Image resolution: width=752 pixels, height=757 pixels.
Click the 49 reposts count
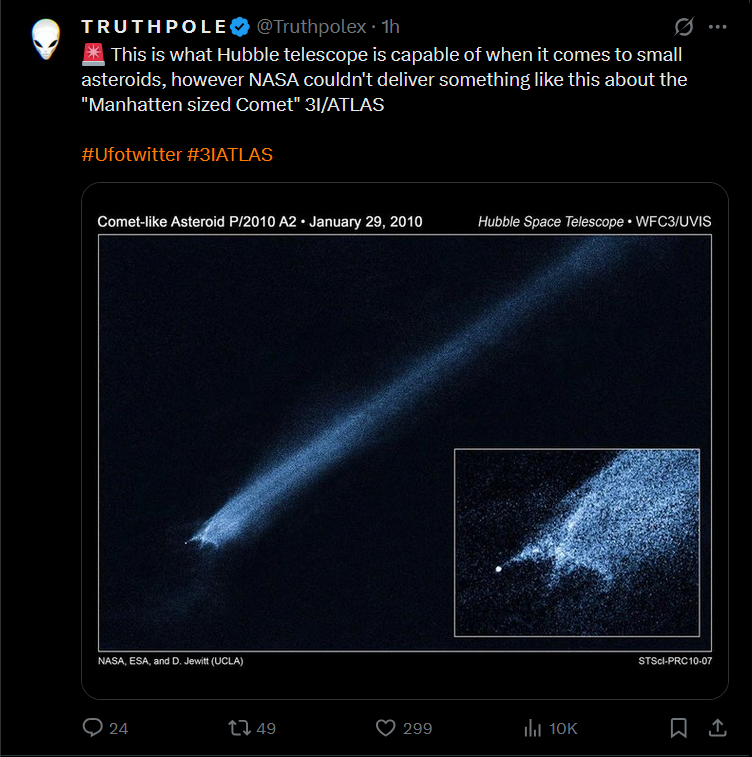[x=266, y=729]
